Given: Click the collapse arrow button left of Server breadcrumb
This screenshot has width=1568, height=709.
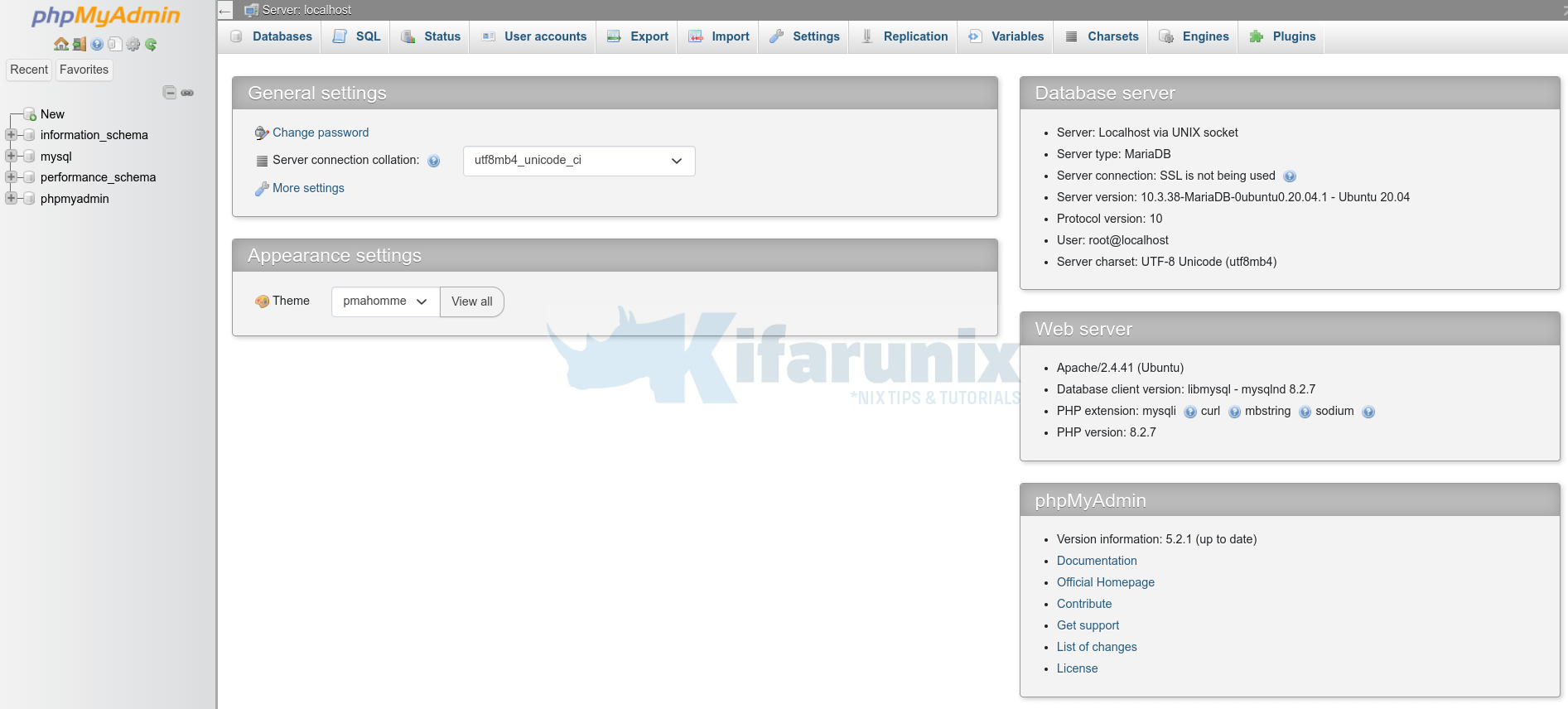Looking at the screenshot, I should 225,11.
